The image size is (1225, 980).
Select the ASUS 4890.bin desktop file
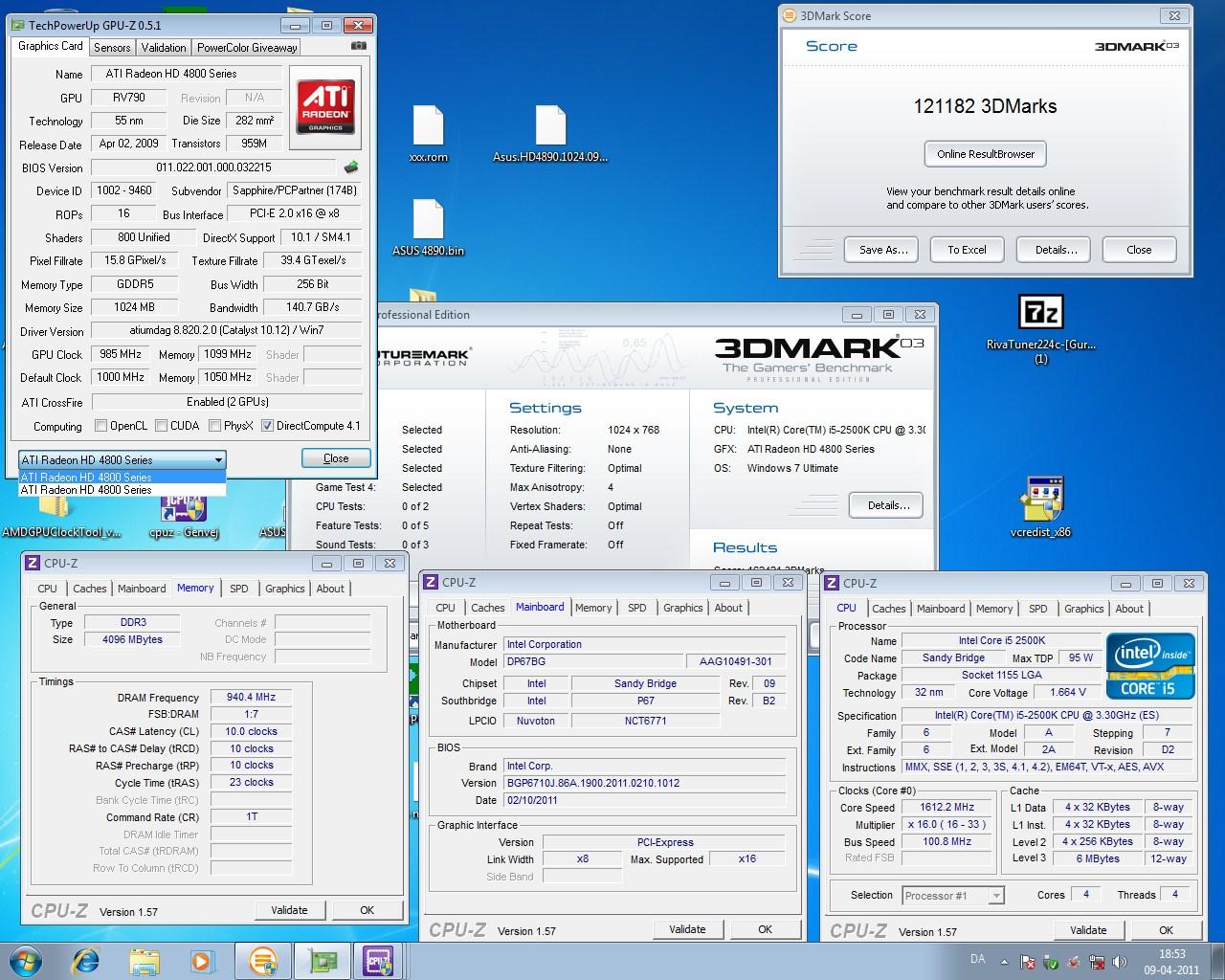(428, 228)
